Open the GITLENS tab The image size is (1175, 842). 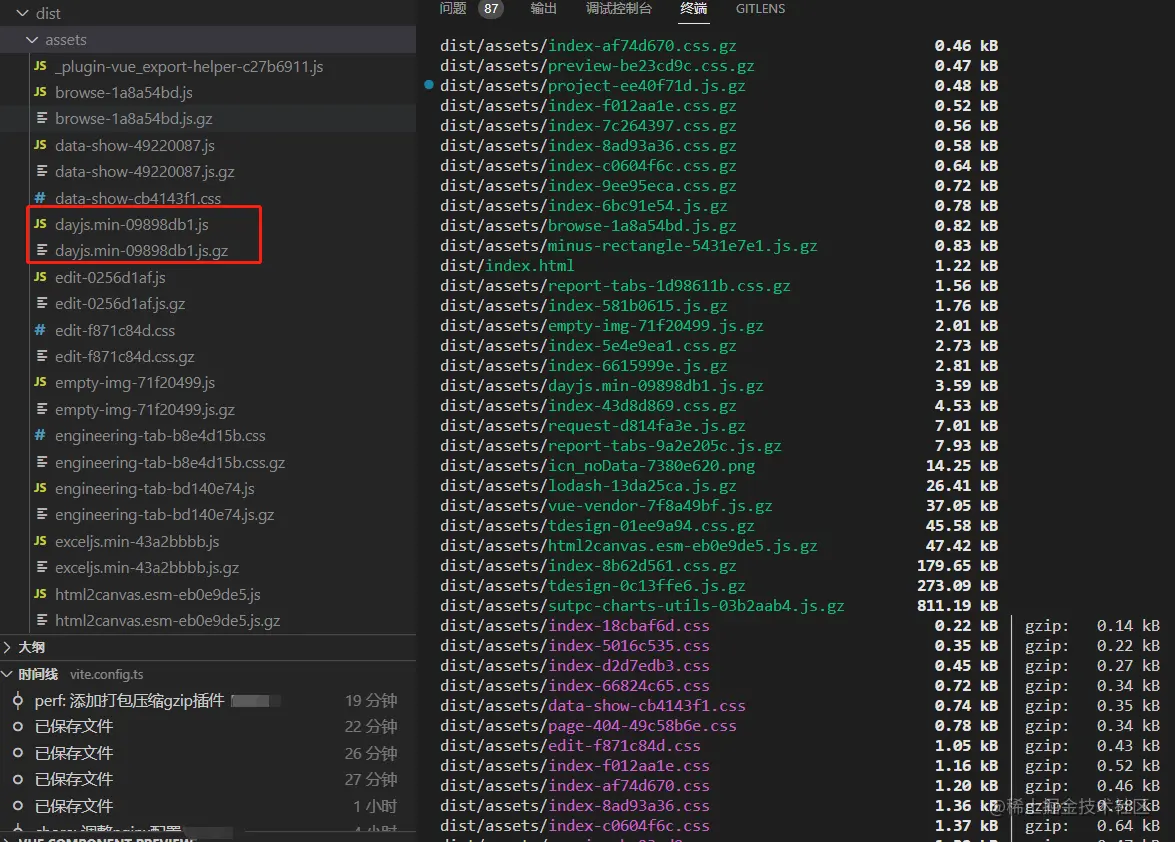760,8
